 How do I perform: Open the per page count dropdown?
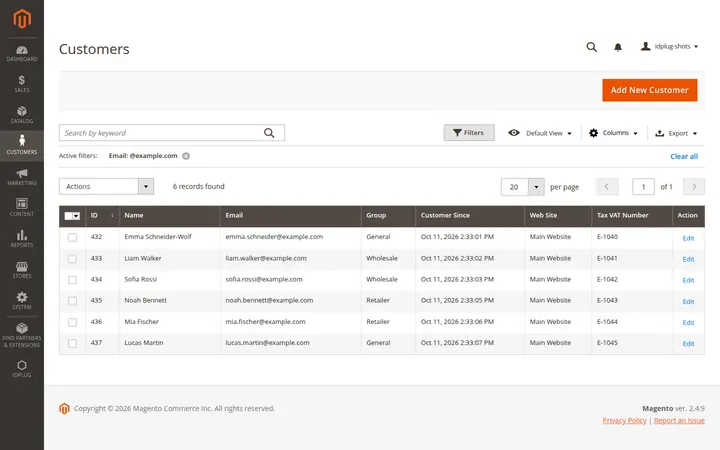523,187
